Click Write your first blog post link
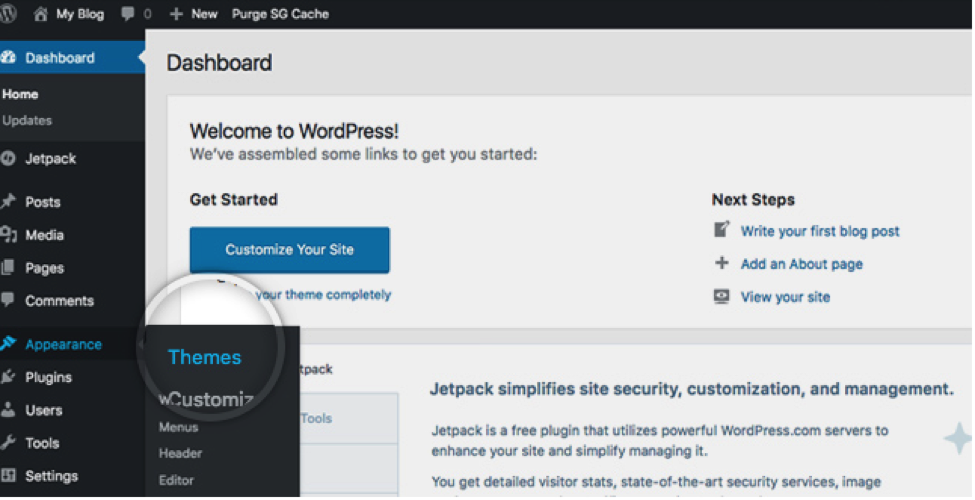 [820, 231]
